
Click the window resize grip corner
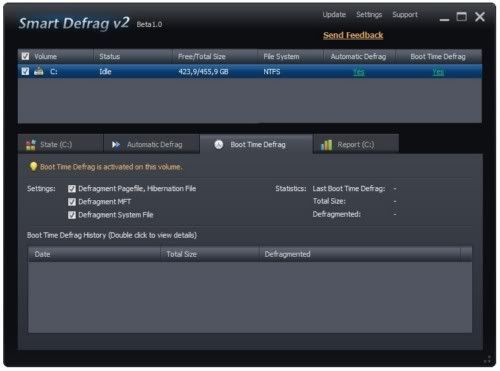pos(487,359)
